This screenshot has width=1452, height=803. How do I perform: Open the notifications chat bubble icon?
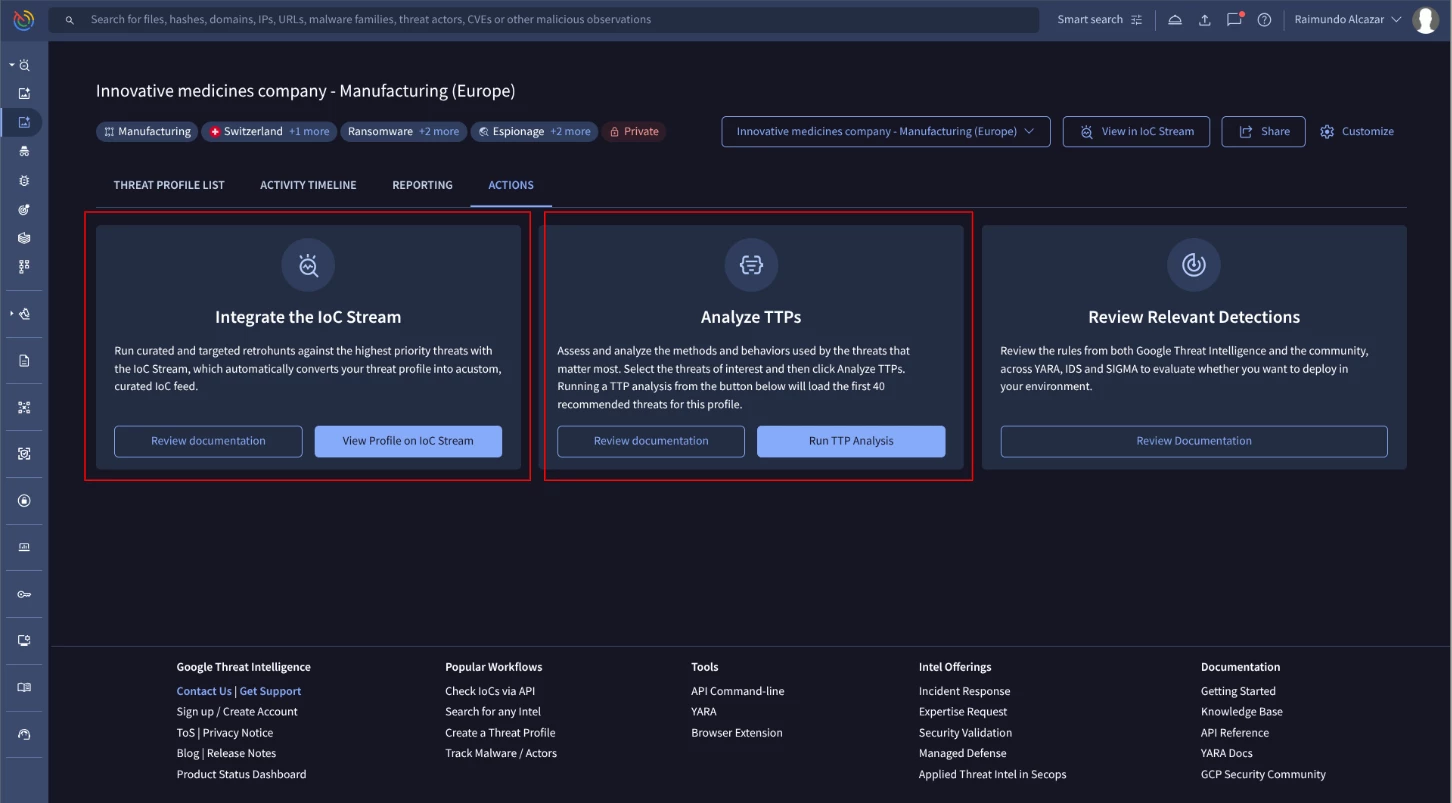[x=1235, y=19]
